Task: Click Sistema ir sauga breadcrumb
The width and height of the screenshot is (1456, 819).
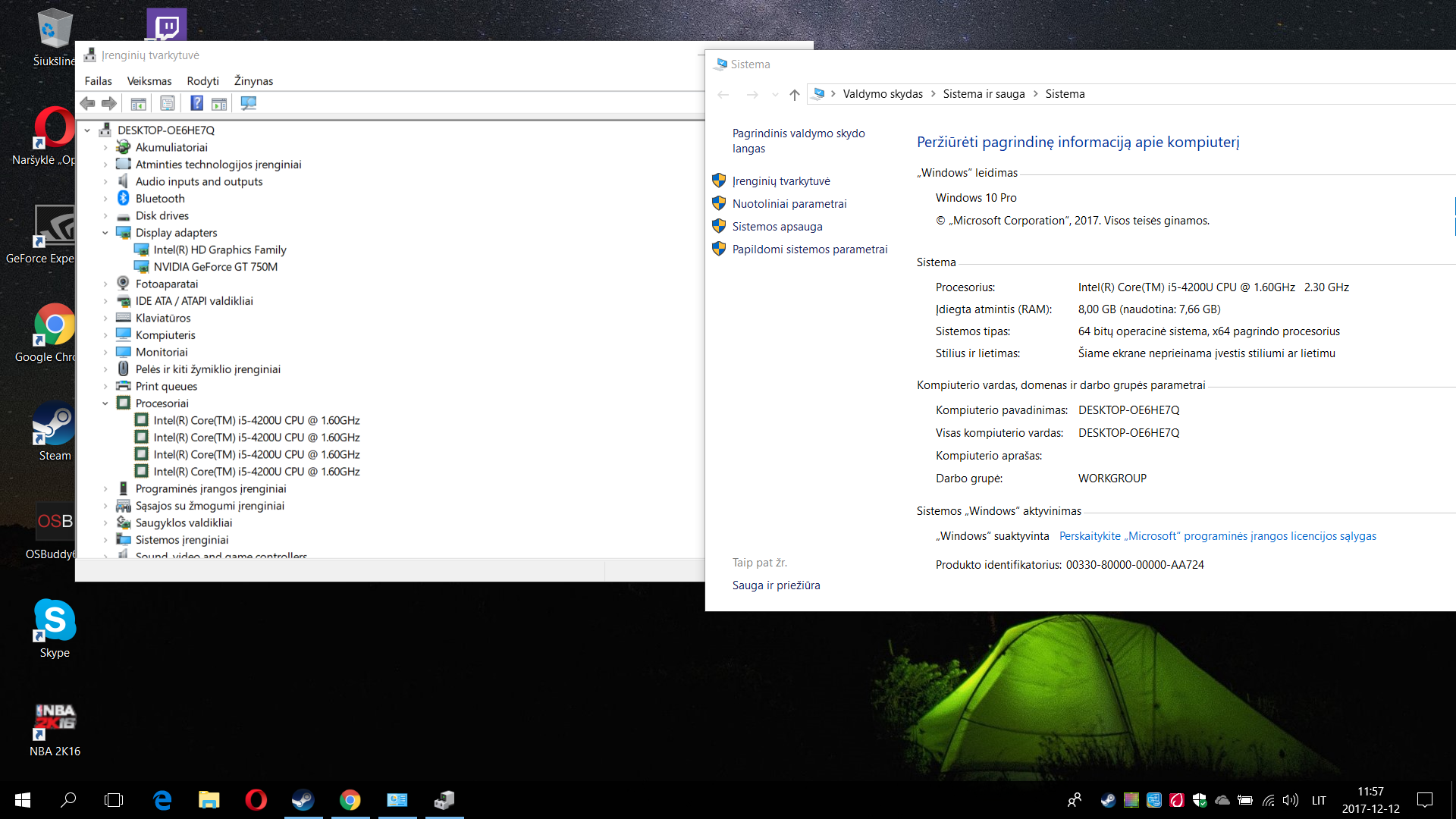Action: [984, 94]
